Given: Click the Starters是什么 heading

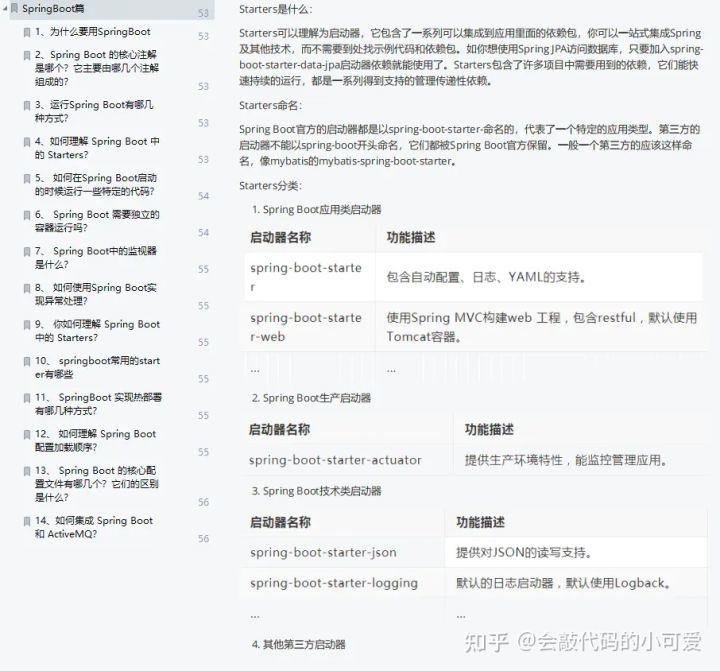Looking at the screenshot, I should click(x=276, y=9).
